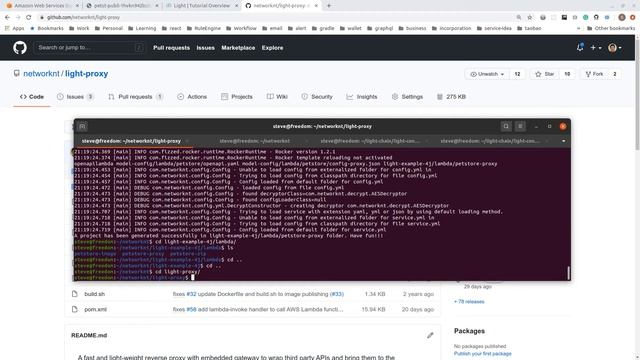Focus the Search or jump to field
The height and width of the screenshot is (360, 640).
click(x=89, y=48)
